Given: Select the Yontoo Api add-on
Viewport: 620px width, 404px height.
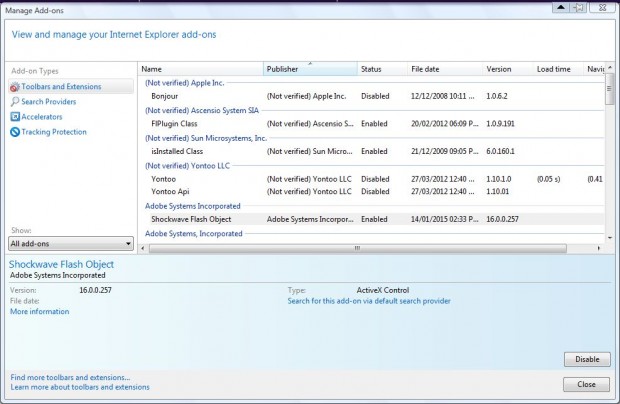Looking at the screenshot, I should coord(371,191).
